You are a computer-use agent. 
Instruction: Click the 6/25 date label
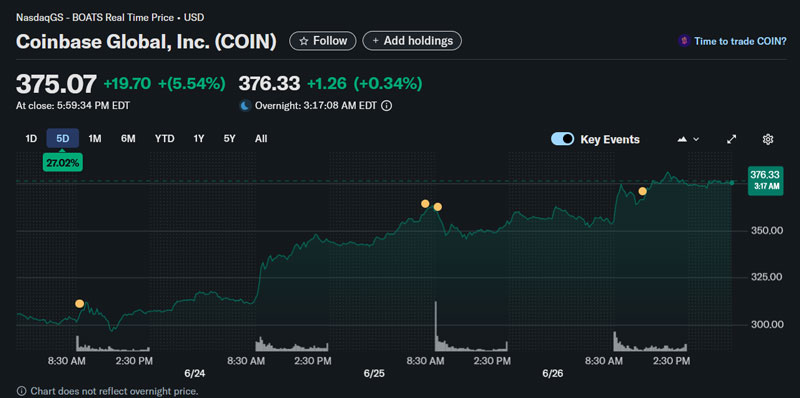click(x=374, y=374)
